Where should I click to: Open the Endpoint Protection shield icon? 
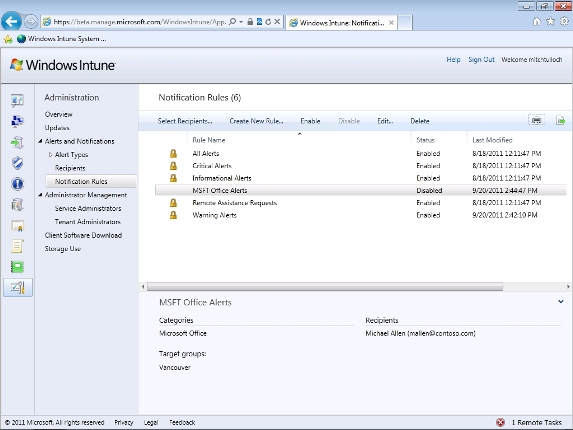(x=17, y=163)
